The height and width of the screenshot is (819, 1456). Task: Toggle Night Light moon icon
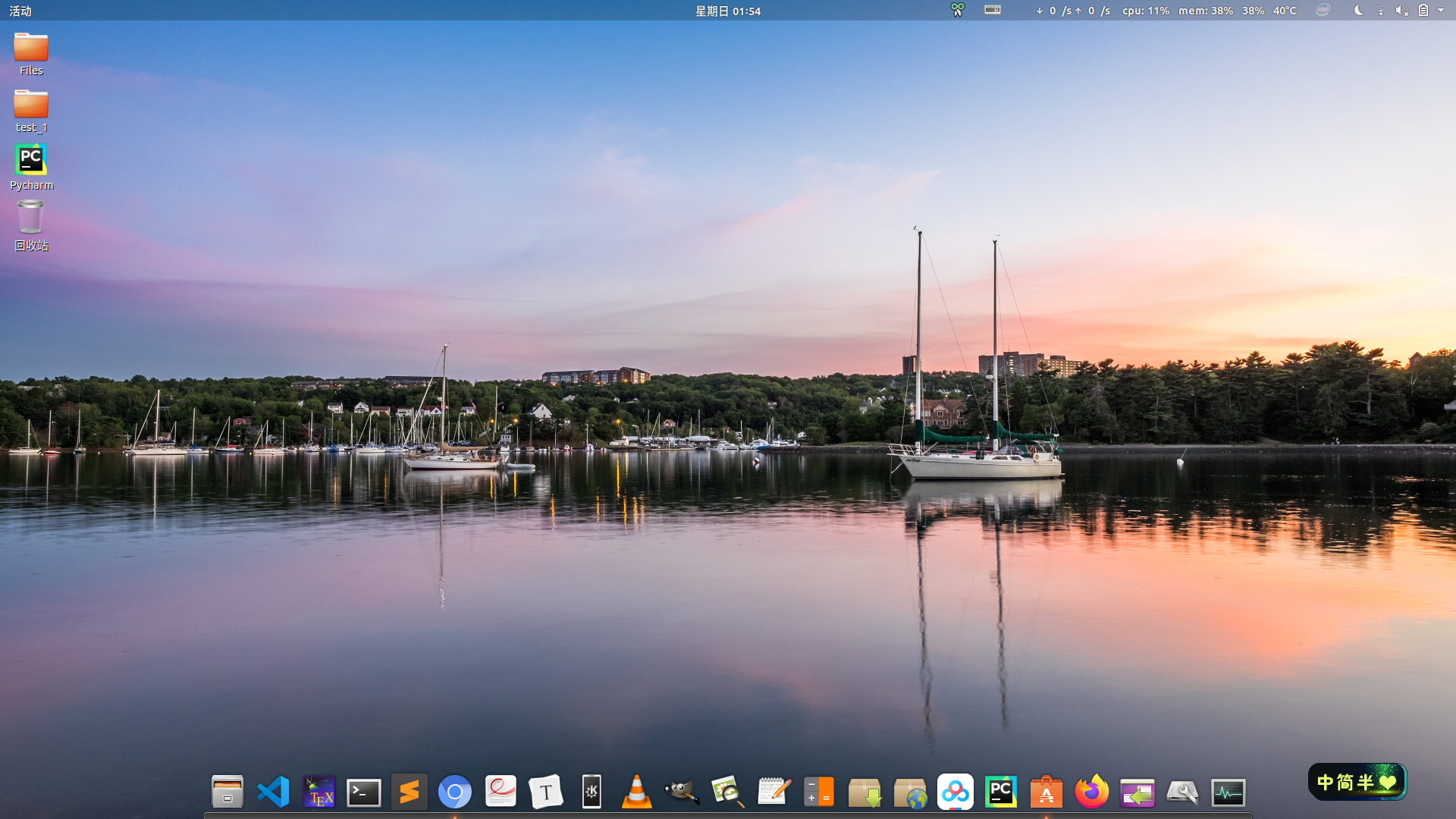(1358, 11)
